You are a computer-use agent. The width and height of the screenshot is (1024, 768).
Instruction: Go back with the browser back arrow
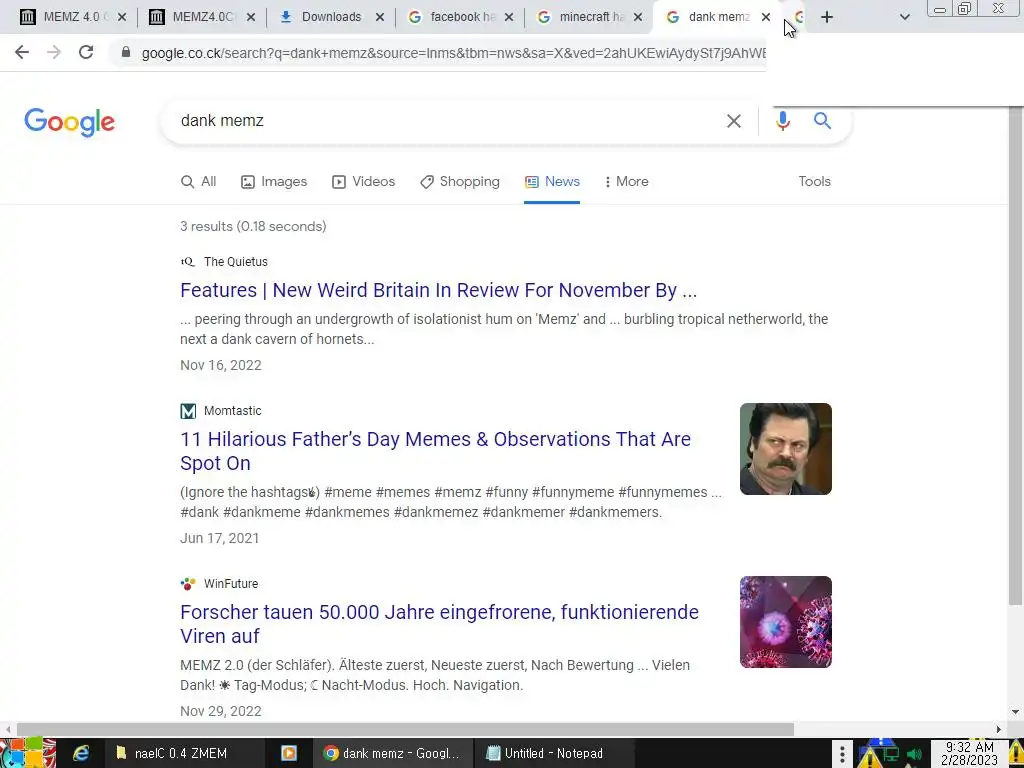coord(22,52)
